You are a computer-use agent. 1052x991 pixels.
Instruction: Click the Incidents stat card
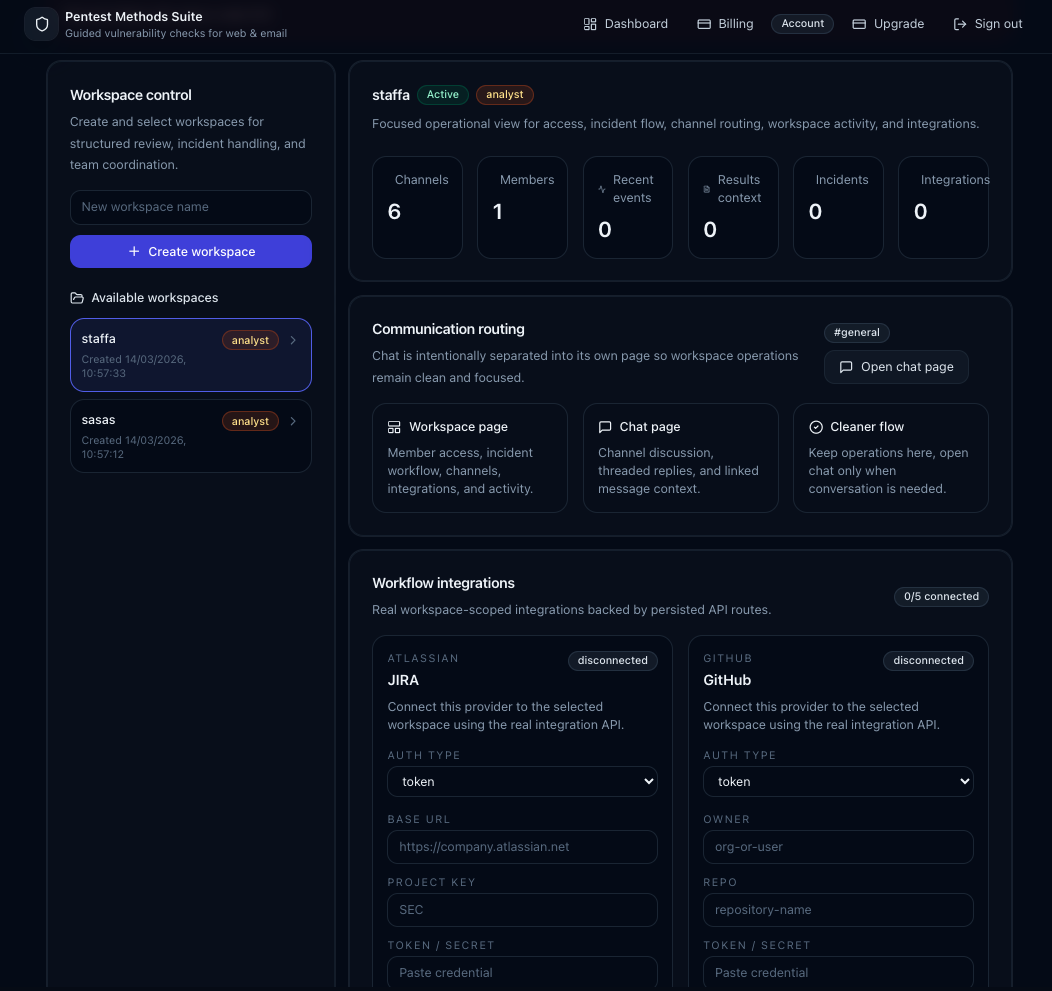[x=838, y=207]
